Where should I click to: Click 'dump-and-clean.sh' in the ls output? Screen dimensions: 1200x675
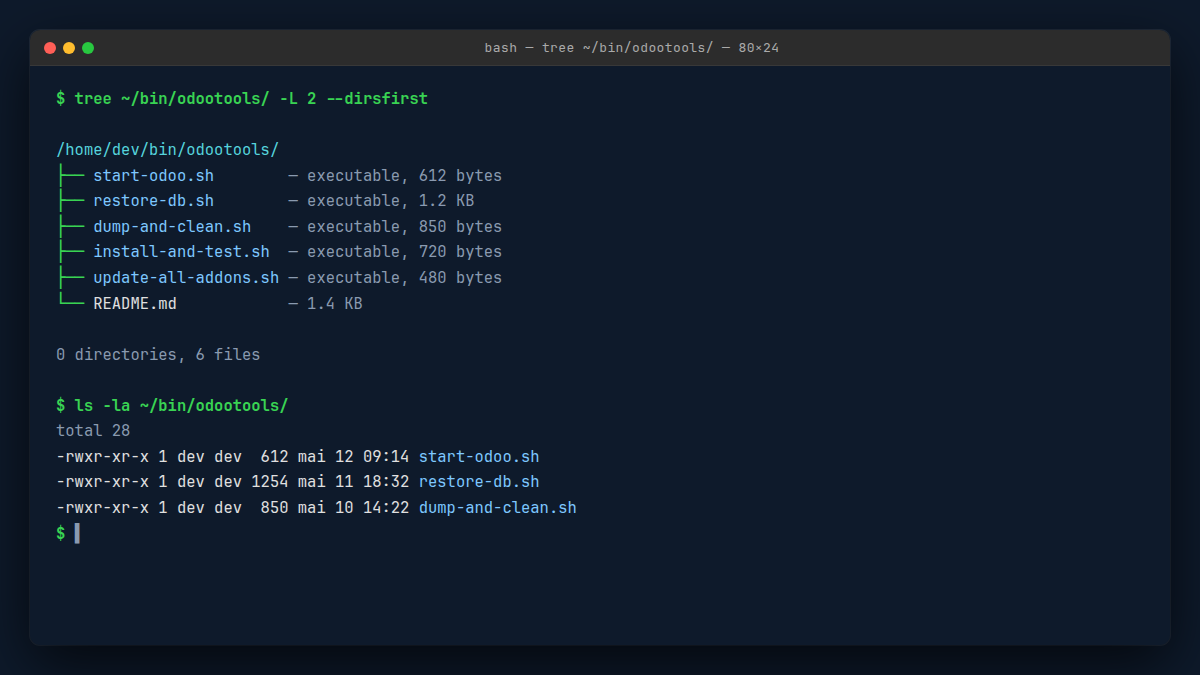click(x=498, y=508)
